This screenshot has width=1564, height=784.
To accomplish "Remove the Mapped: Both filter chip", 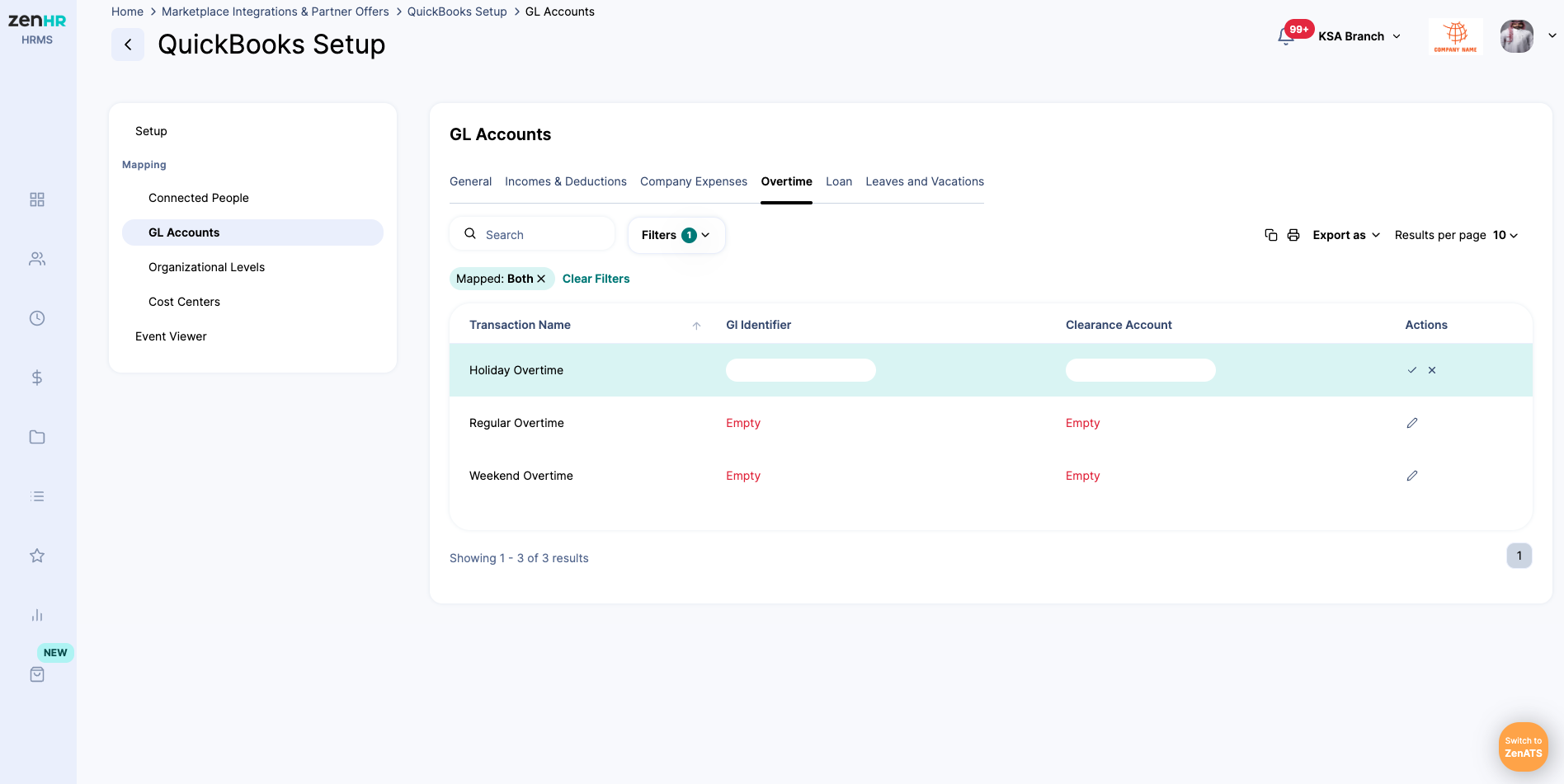I will 541,279.
